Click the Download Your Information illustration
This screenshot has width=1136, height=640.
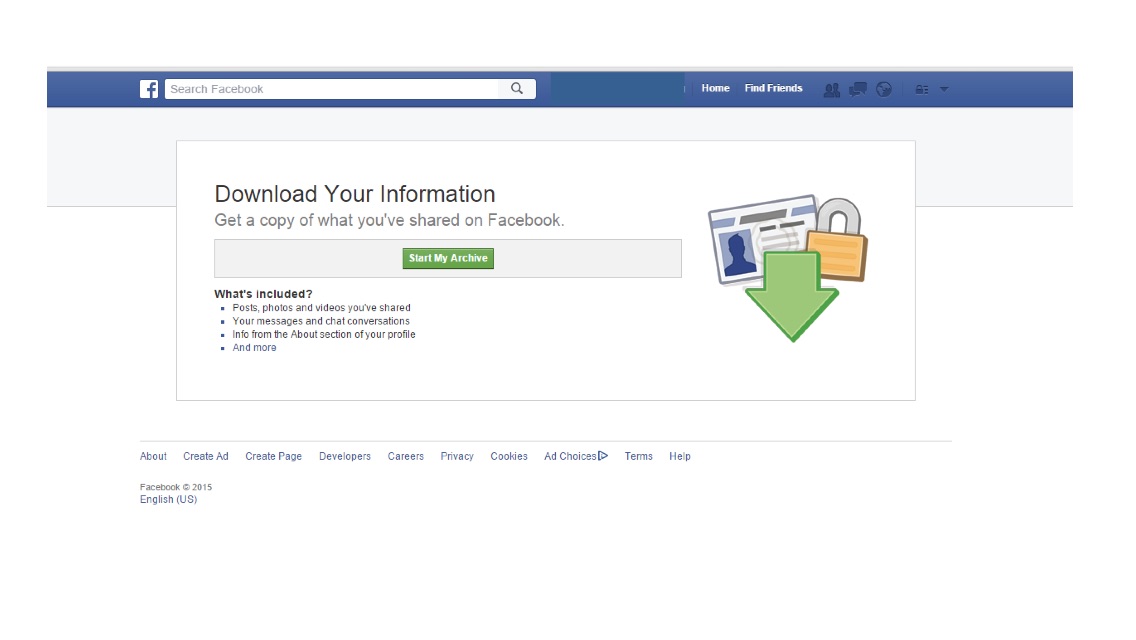click(788, 267)
